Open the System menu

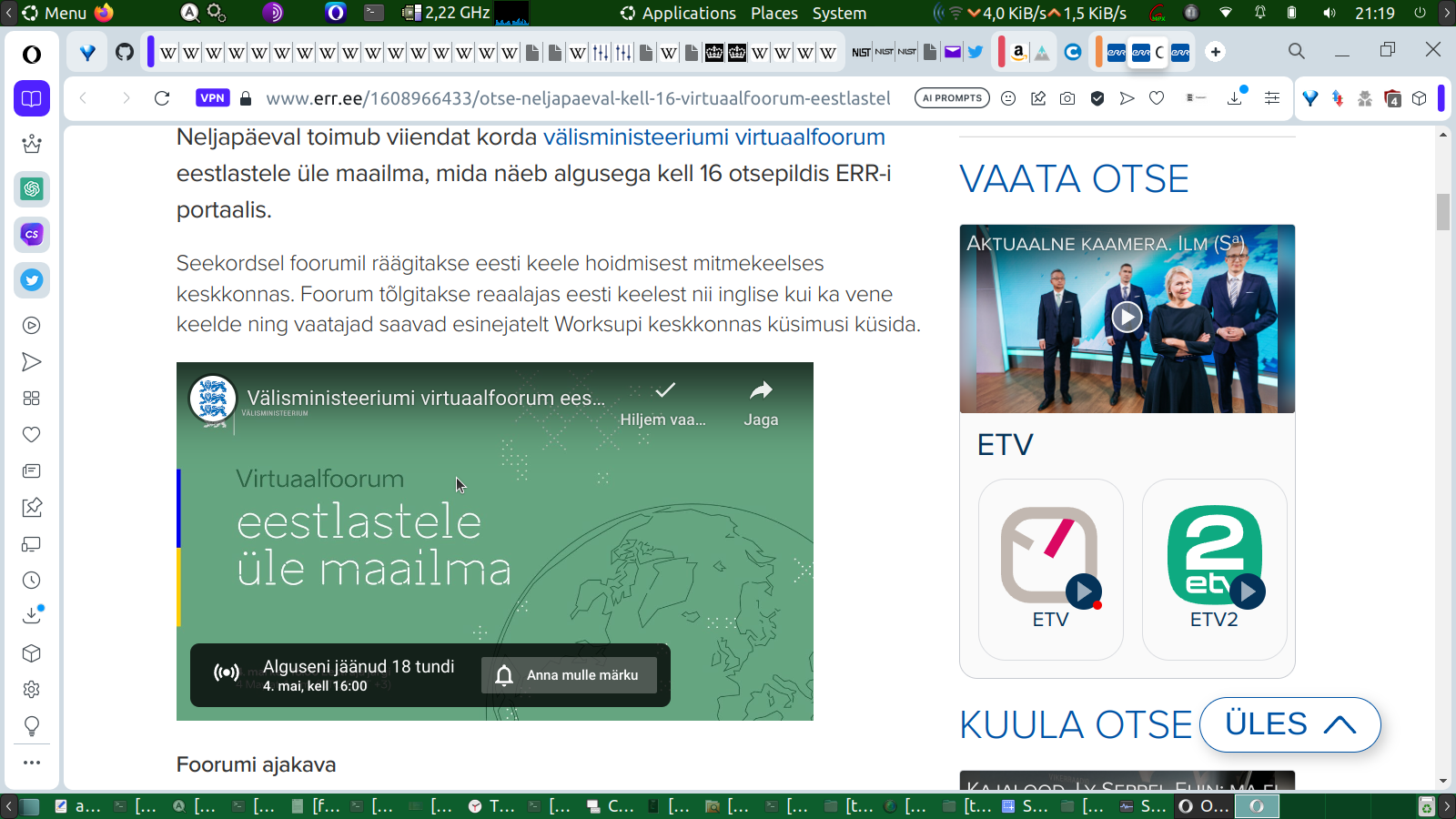click(839, 13)
